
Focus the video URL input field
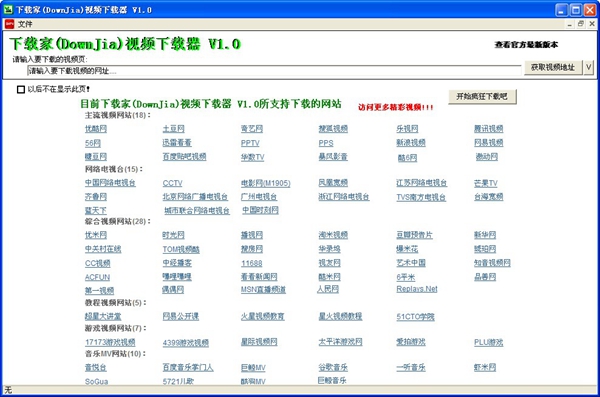tap(274, 71)
